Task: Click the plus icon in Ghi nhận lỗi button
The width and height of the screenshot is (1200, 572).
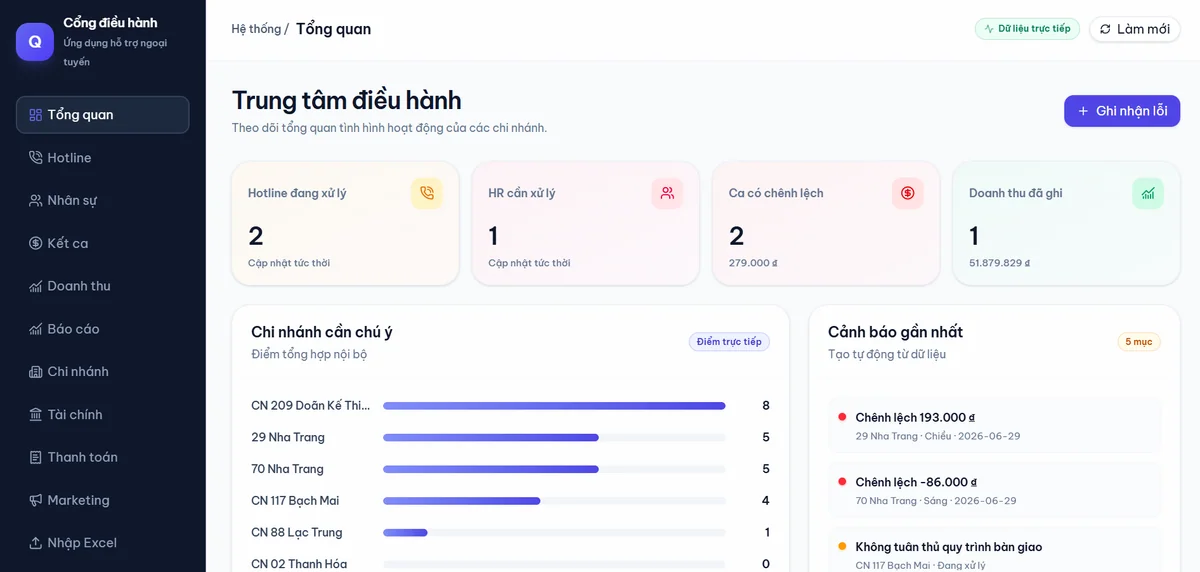Action: [x=1083, y=111]
